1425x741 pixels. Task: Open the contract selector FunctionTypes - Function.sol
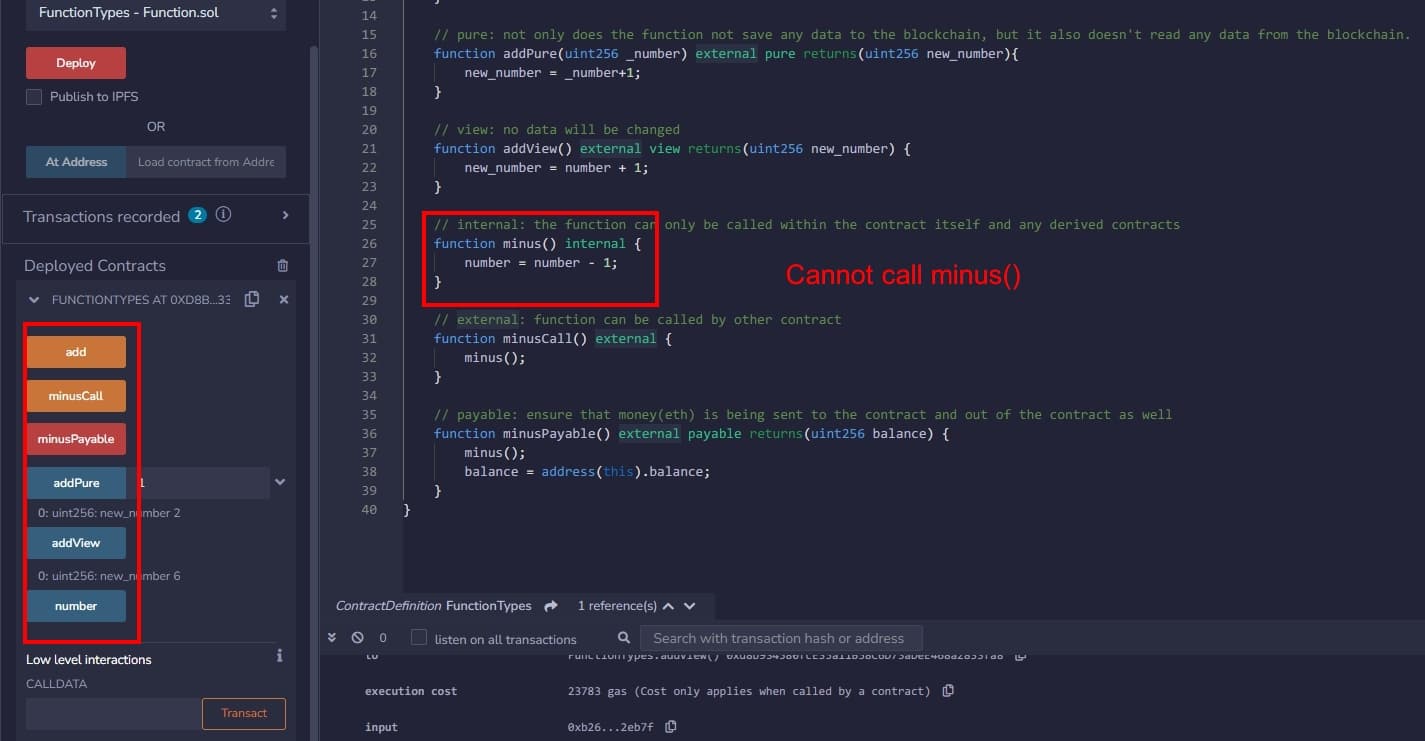[156, 13]
